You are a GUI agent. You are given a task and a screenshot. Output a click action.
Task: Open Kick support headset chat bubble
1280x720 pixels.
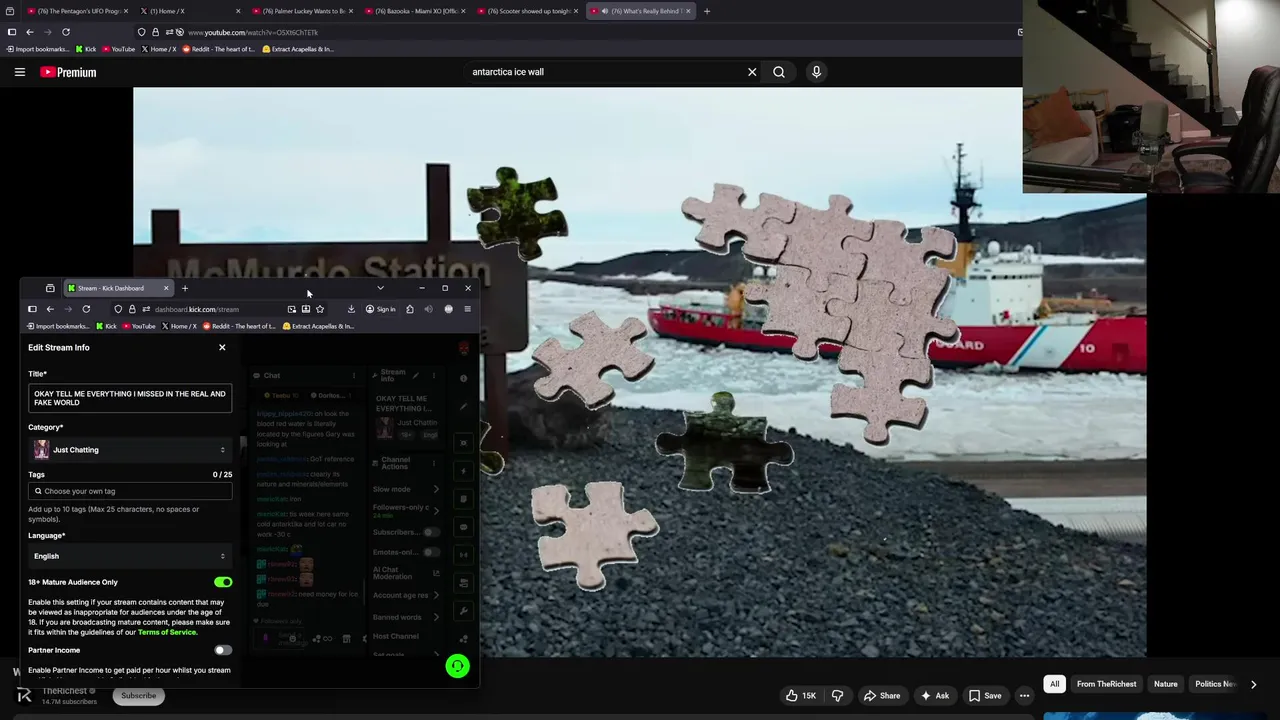pyautogui.click(x=457, y=666)
